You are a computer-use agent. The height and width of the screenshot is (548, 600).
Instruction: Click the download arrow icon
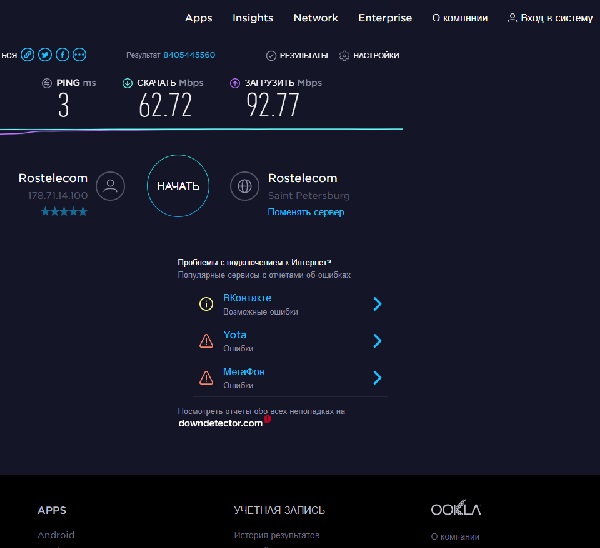tap(127, 83)
